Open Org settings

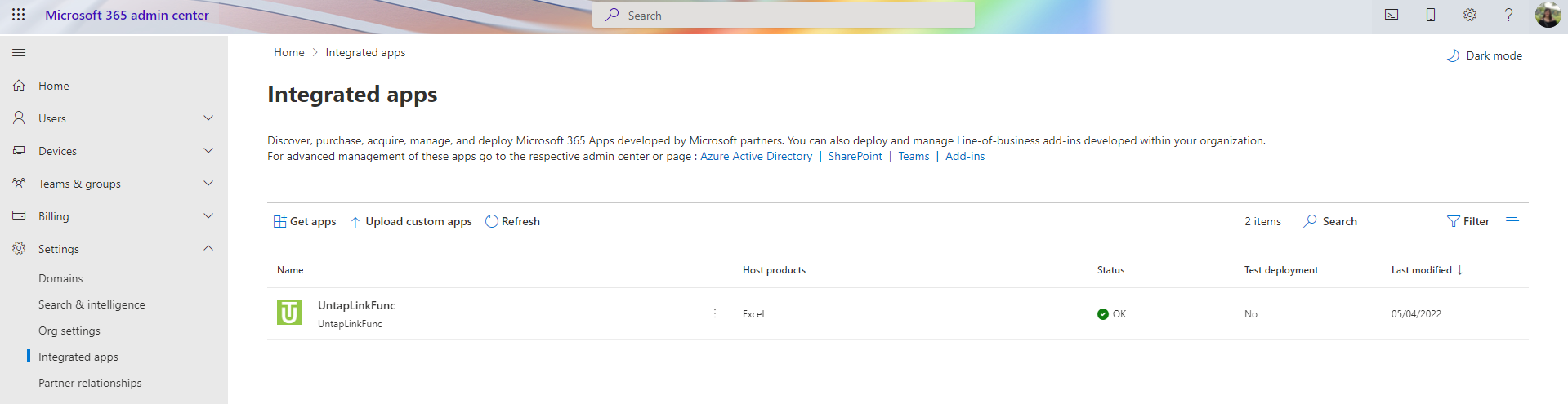69,331
